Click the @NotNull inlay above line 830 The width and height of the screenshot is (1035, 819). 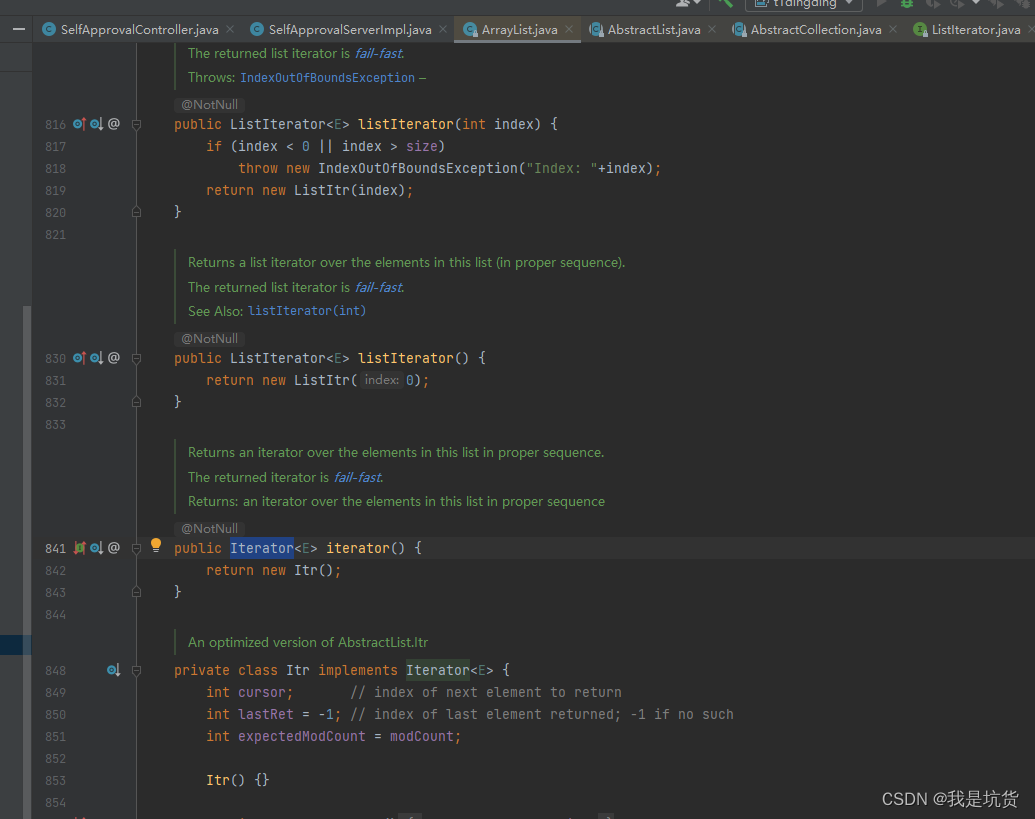[209, 339]
